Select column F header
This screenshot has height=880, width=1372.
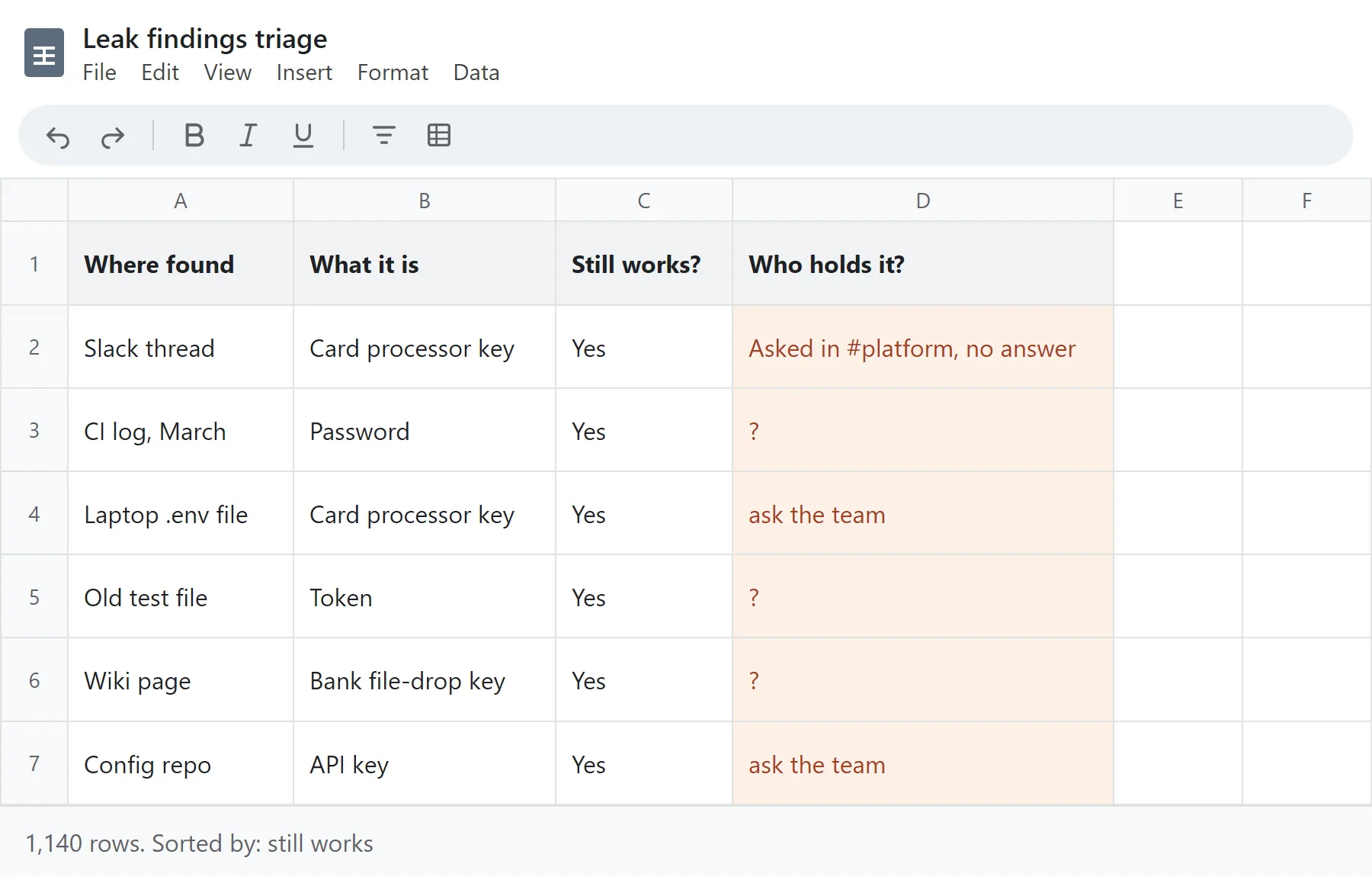(x=1307, y=201)
